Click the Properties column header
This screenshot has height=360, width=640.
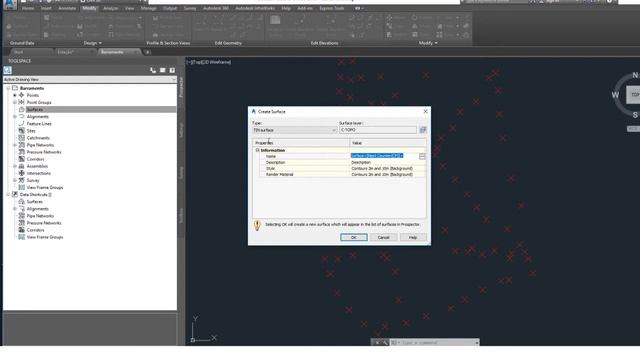pos(301,143)
